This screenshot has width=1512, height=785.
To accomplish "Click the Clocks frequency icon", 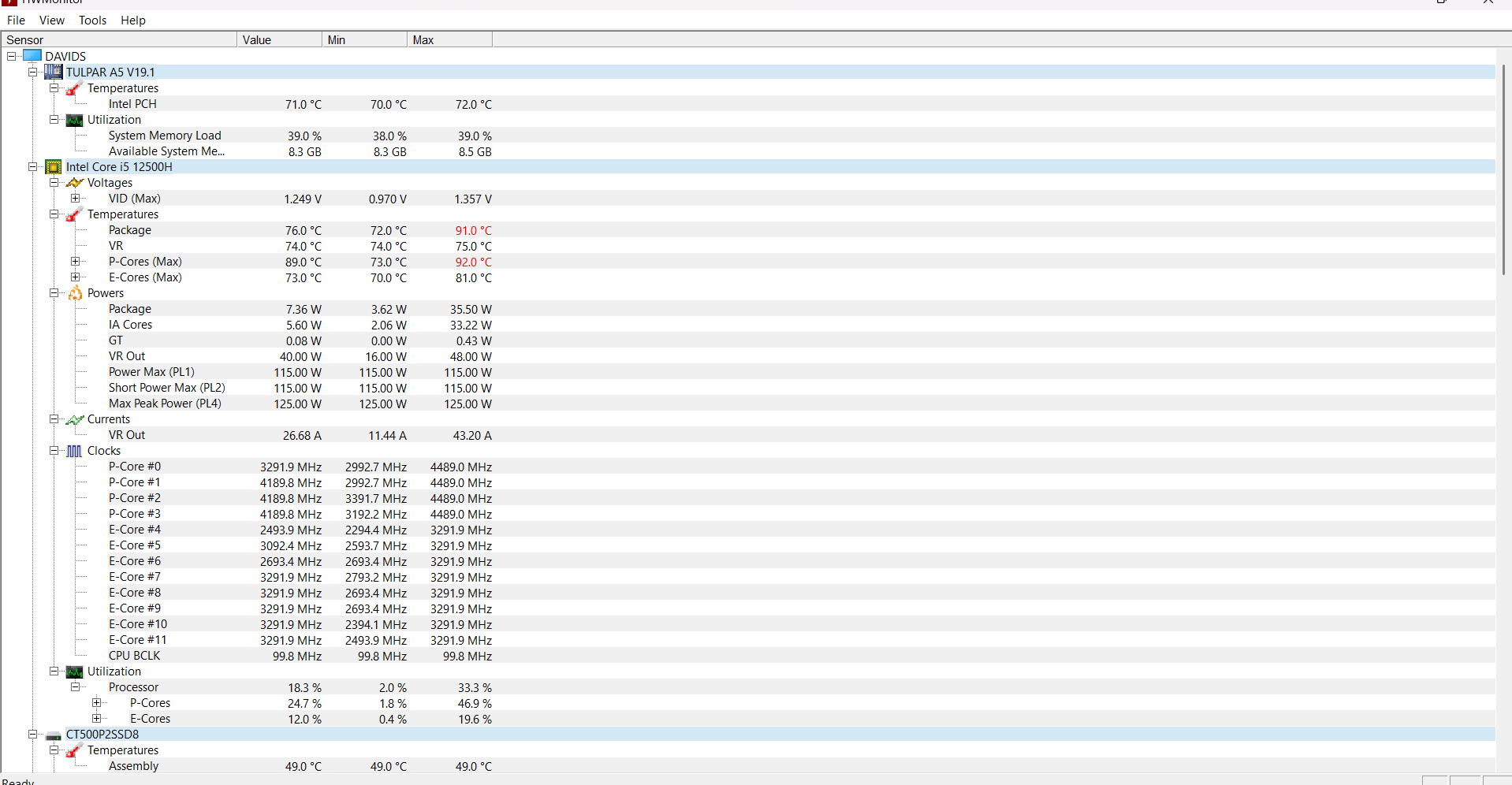I will click(x=74, y=451).
